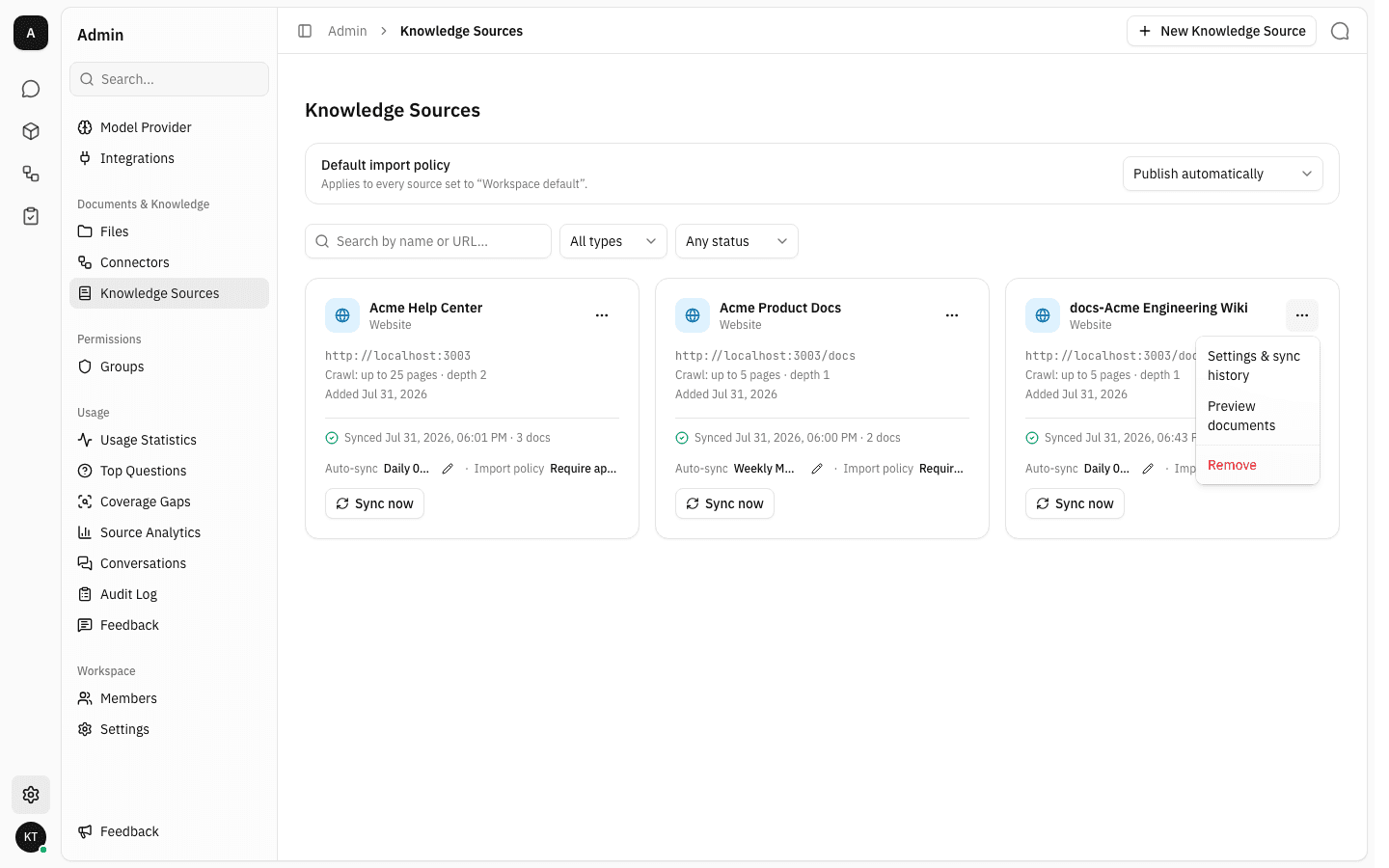Open Source Analytics
The width and height of the screenshot is (1389, 868).
(x=169, y=532)
